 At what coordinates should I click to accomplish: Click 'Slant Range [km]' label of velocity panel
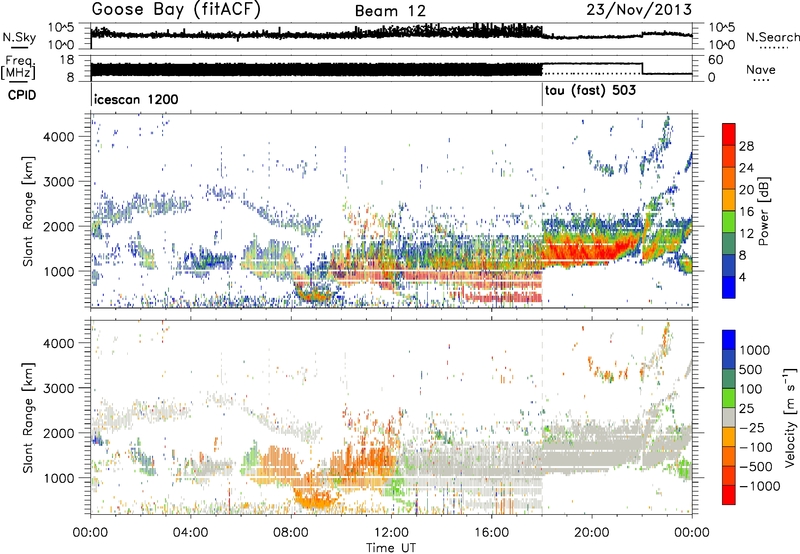pyautogui.click(x=28, y=417)
